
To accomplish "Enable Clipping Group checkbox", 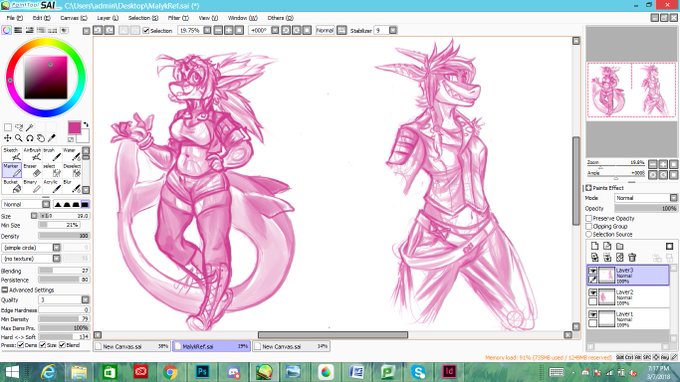I will [589, 226].
